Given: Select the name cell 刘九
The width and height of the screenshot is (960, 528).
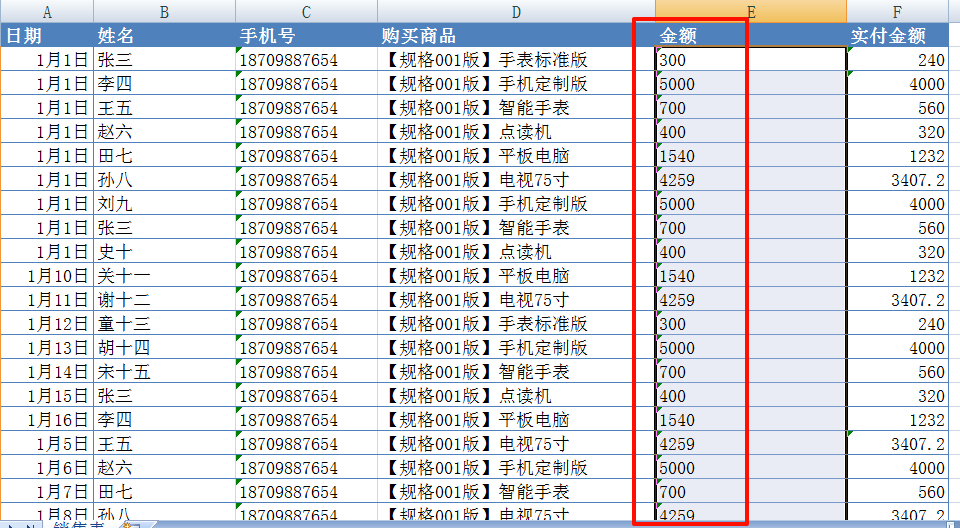Looking at the screenshot, I should (165, 203).
